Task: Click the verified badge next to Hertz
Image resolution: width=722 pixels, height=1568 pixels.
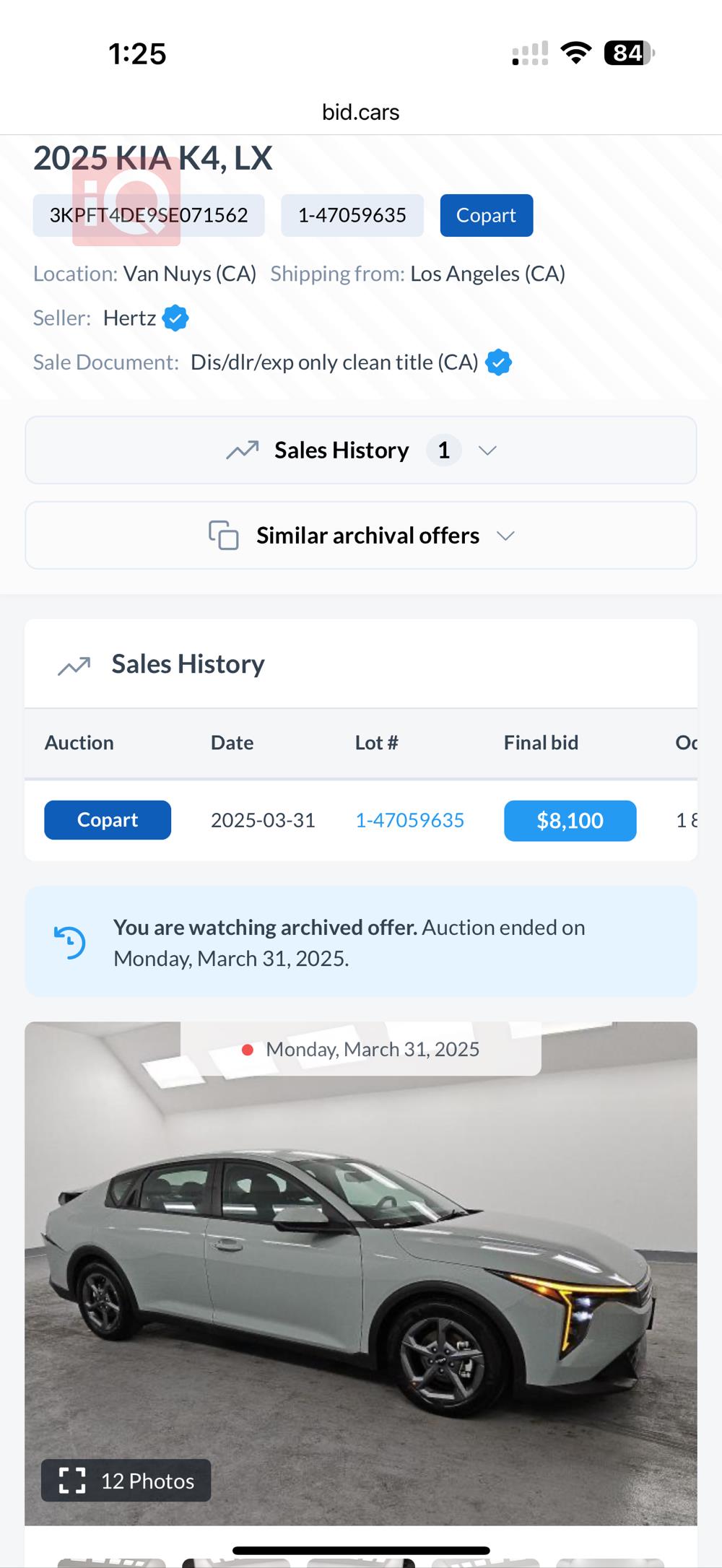Action: tap(175, 318)
